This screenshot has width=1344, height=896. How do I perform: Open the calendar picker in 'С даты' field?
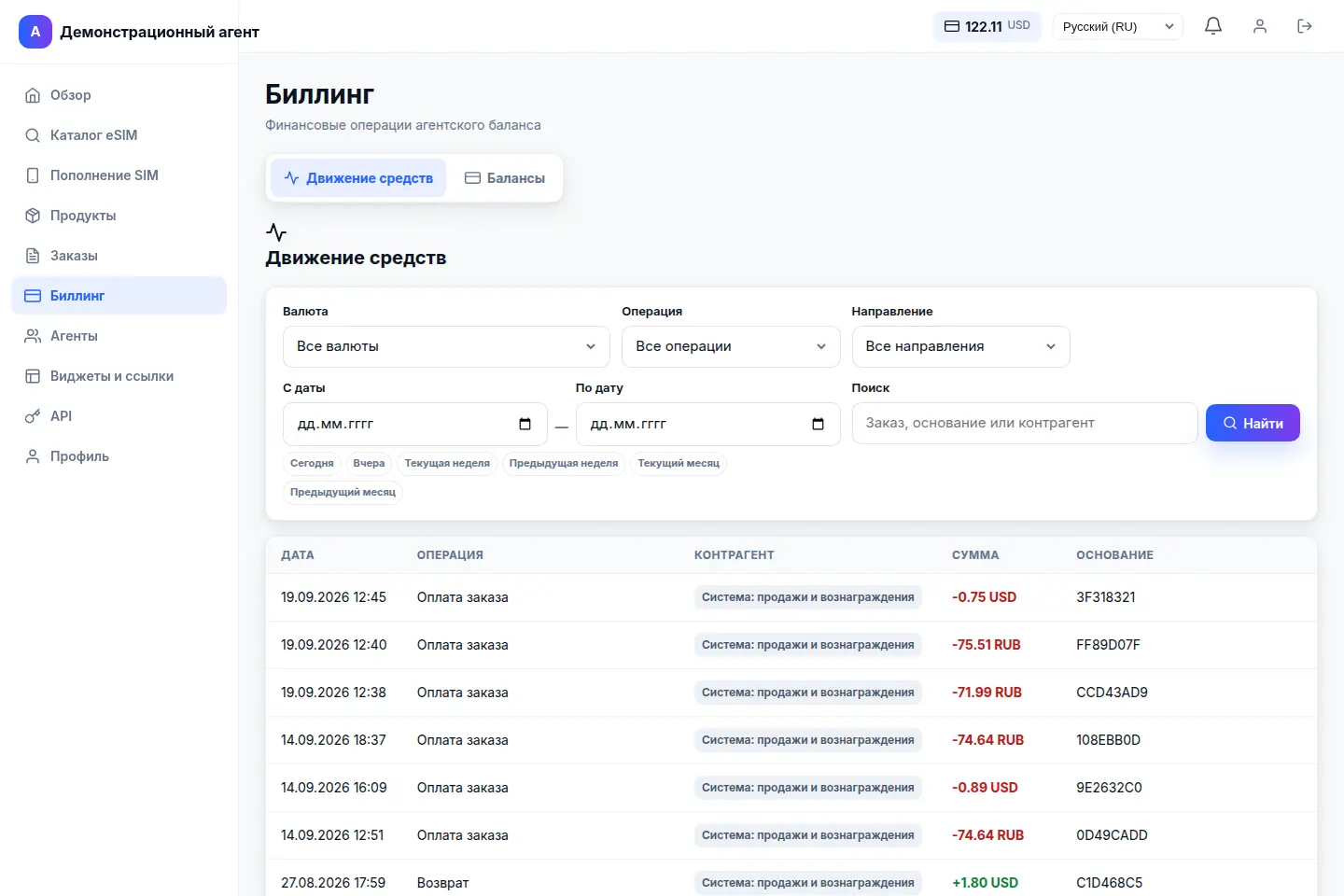point(525,424)
